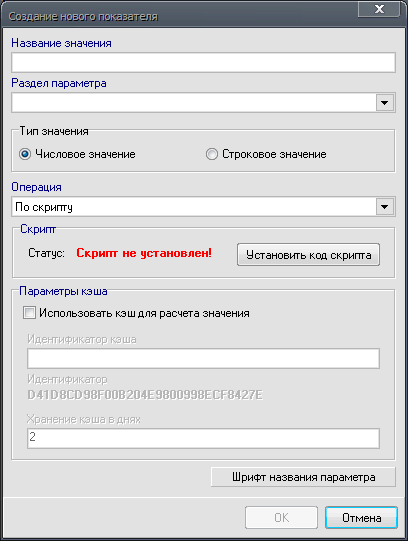This screenshot has height=541, width=408.
Task: Click the 'Название значения' text field
Action: pos(203,62)
